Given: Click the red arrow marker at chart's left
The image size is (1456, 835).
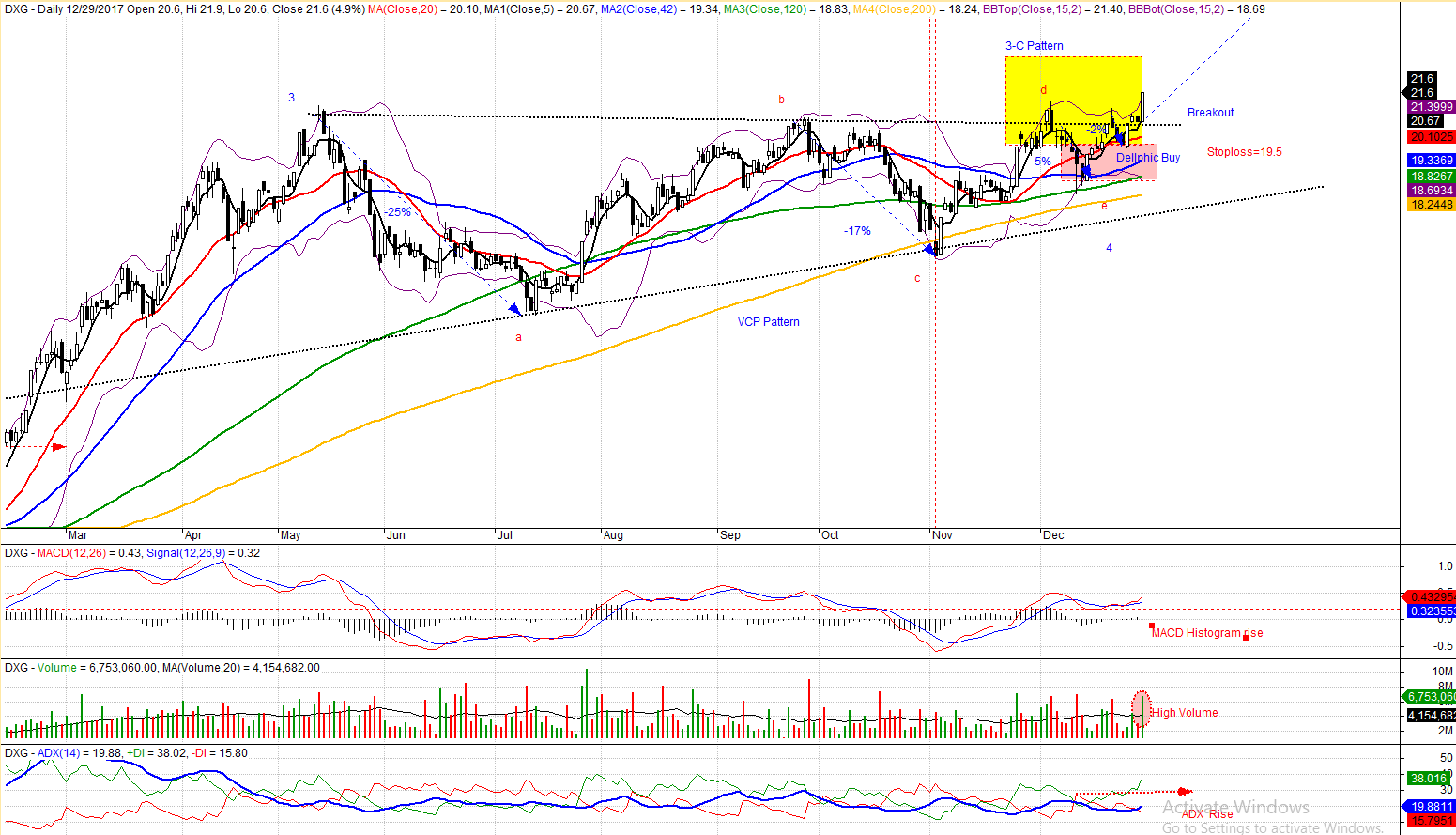Looking at the screenshot, I should click(58, 447).
